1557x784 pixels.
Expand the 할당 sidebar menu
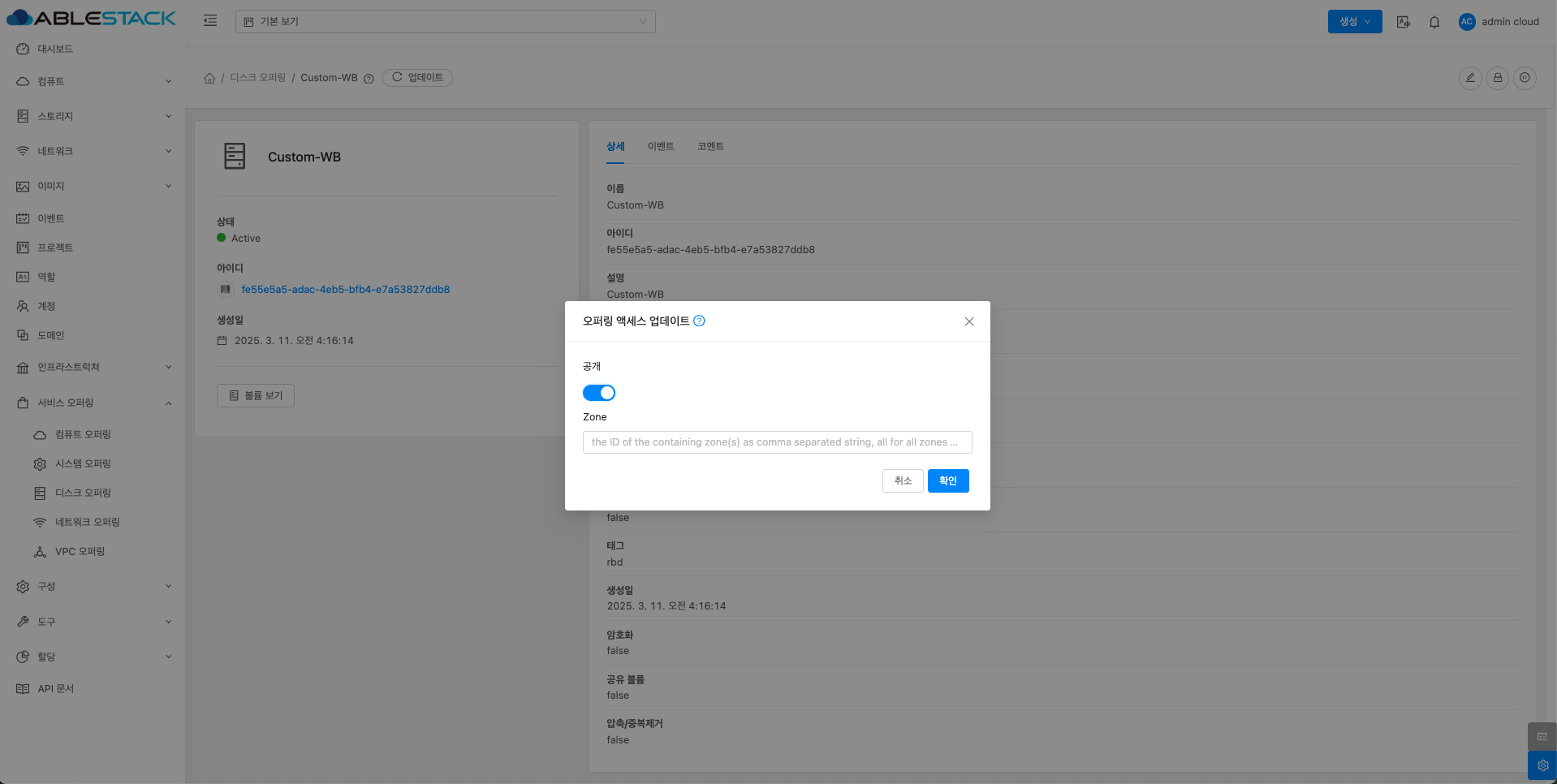coord(93,657)
